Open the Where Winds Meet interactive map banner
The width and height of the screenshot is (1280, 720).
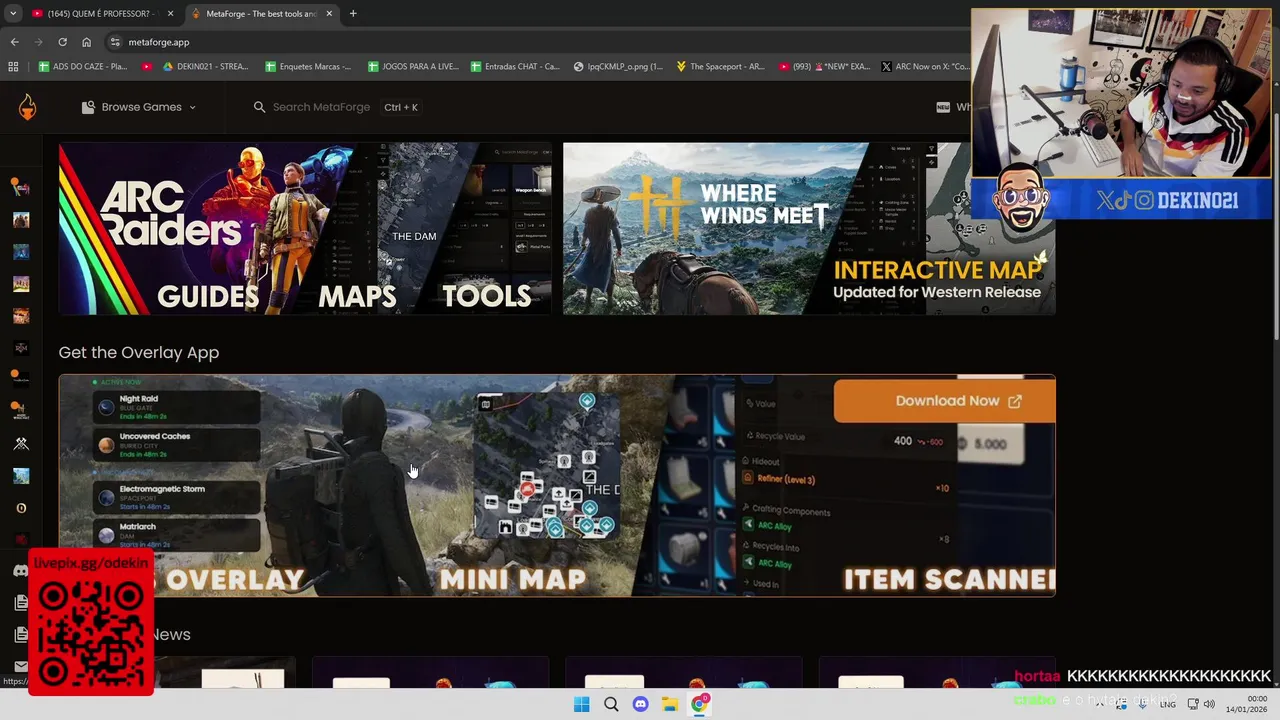click(x=809, y=228)
